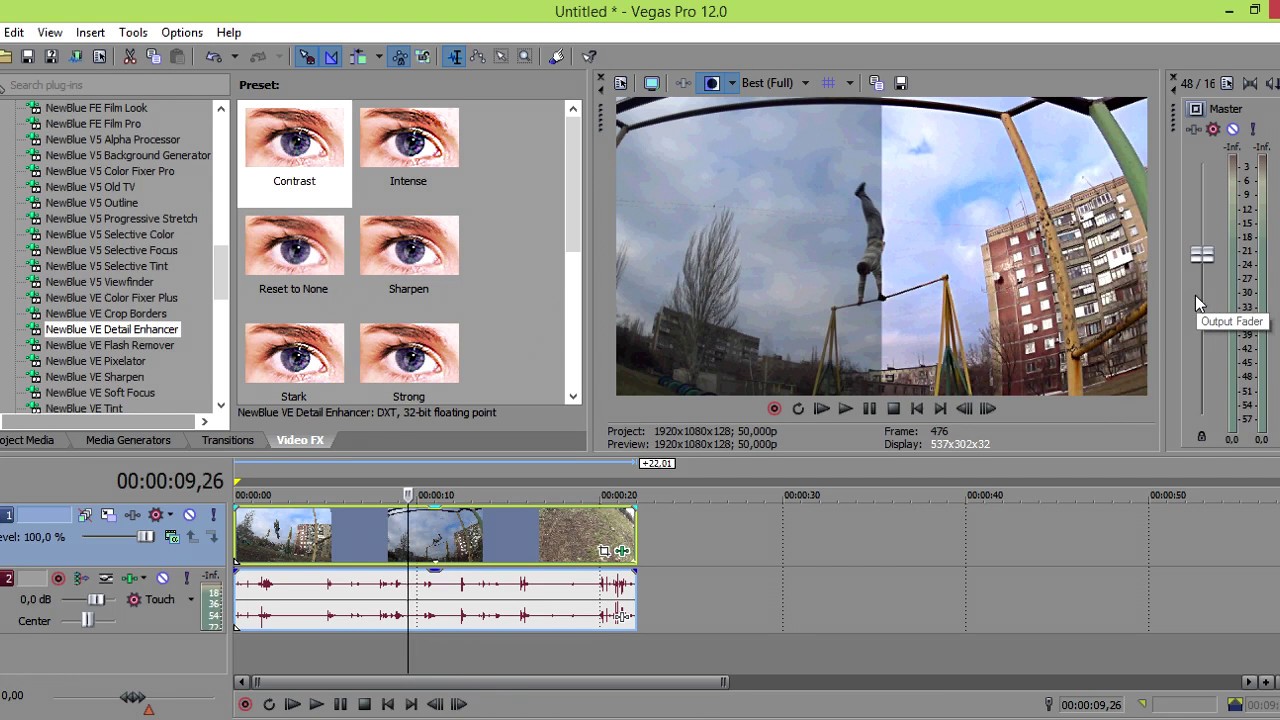Open the Touch automation mode dropdown

pos(191,599)
